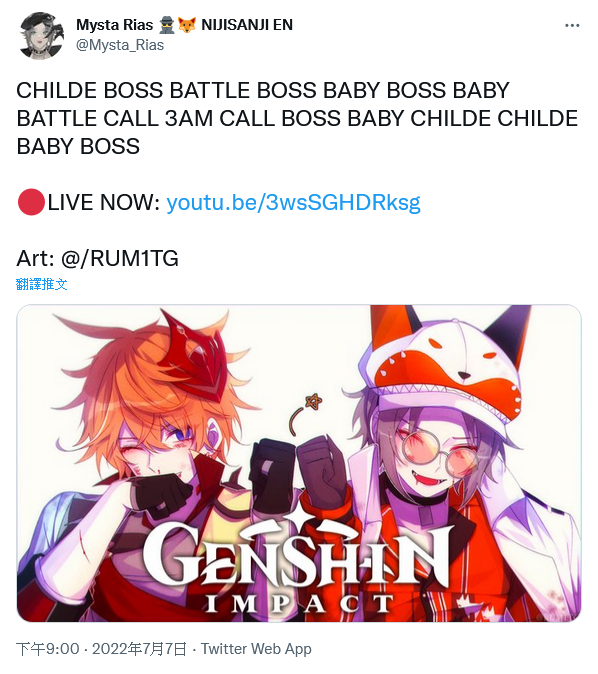Click the detective emoji beside the name
This screenshot has height=674, width=598.
[x=167, y=25]
